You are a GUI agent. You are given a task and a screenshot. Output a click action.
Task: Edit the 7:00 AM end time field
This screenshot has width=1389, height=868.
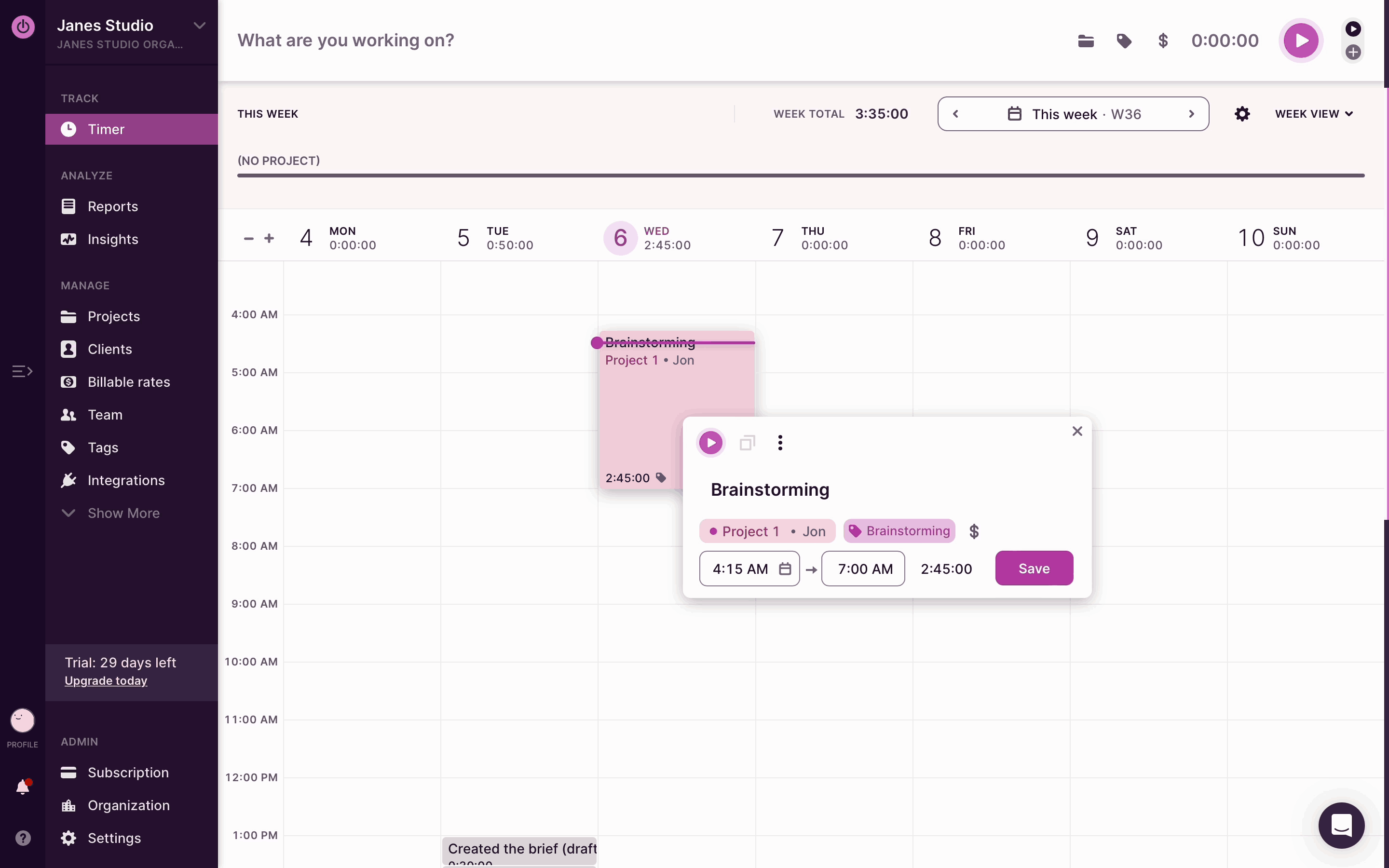(x=863, y=569)
